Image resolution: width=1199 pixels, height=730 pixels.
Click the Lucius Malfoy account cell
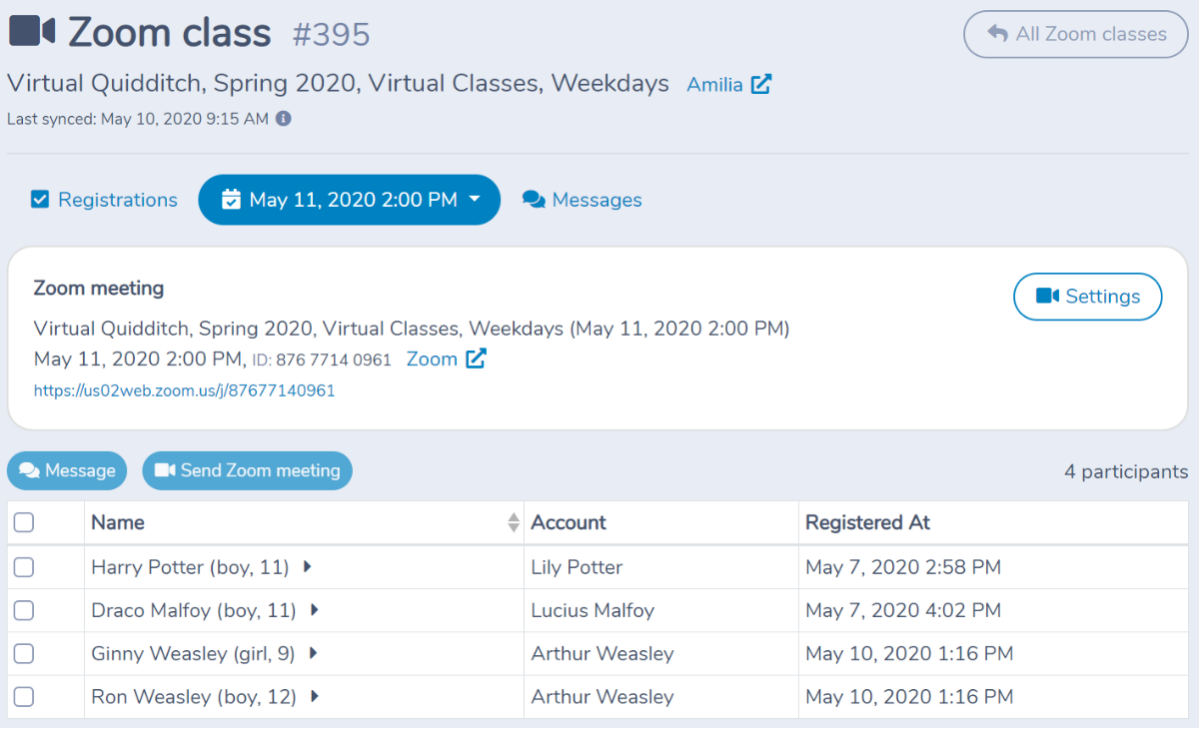[x=661, y=610]
